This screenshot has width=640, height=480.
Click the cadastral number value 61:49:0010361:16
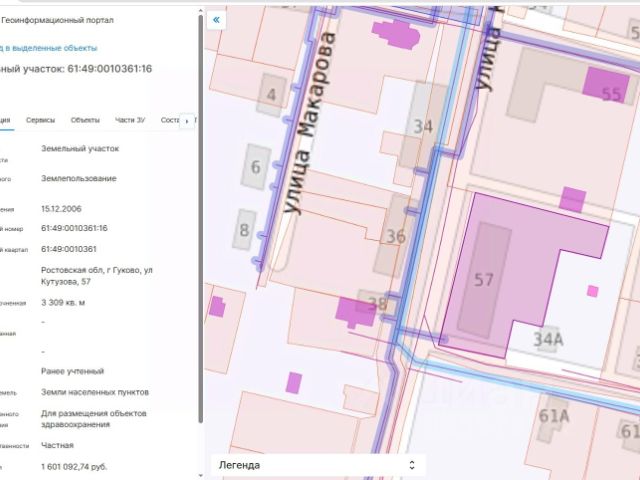coord(74,228)
